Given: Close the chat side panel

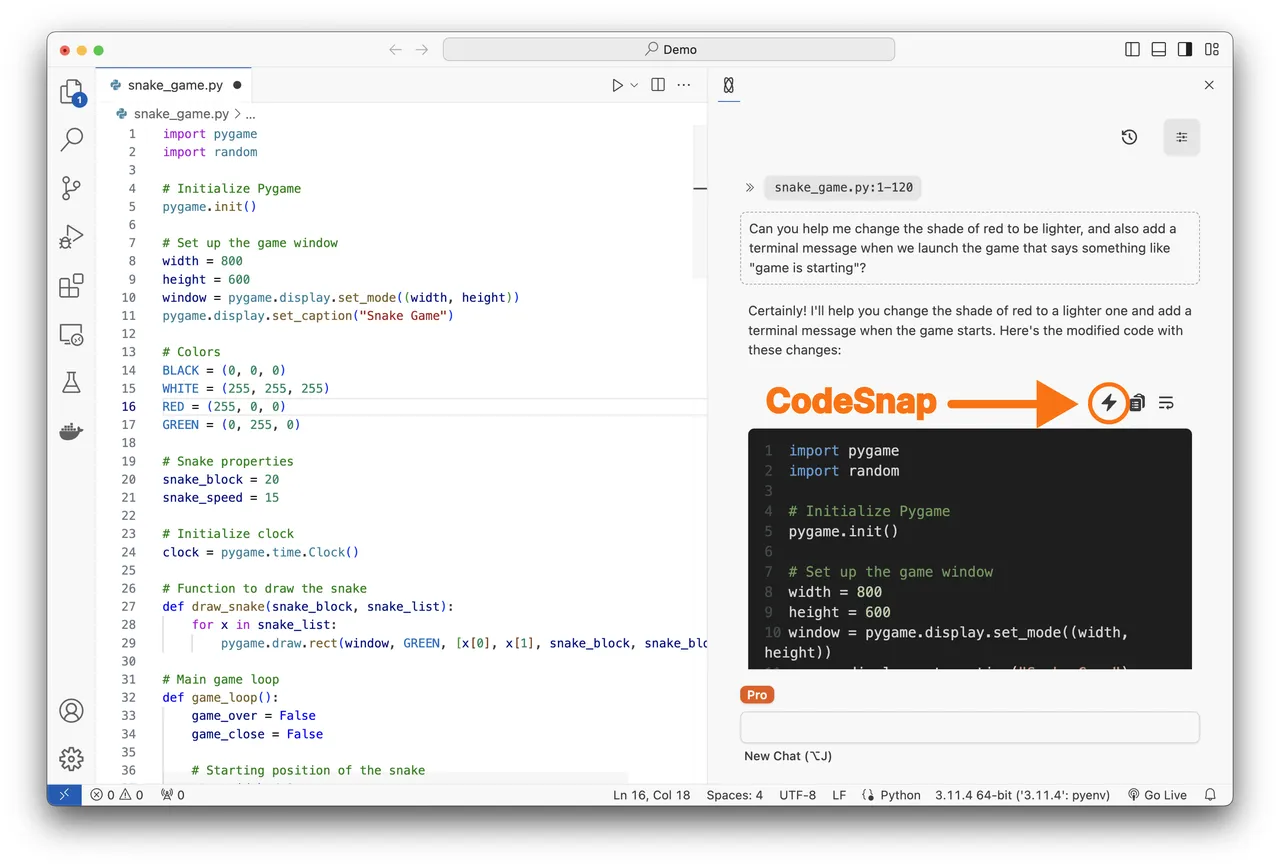Looking at the screenshot, I should click(x=1209, y=85).
